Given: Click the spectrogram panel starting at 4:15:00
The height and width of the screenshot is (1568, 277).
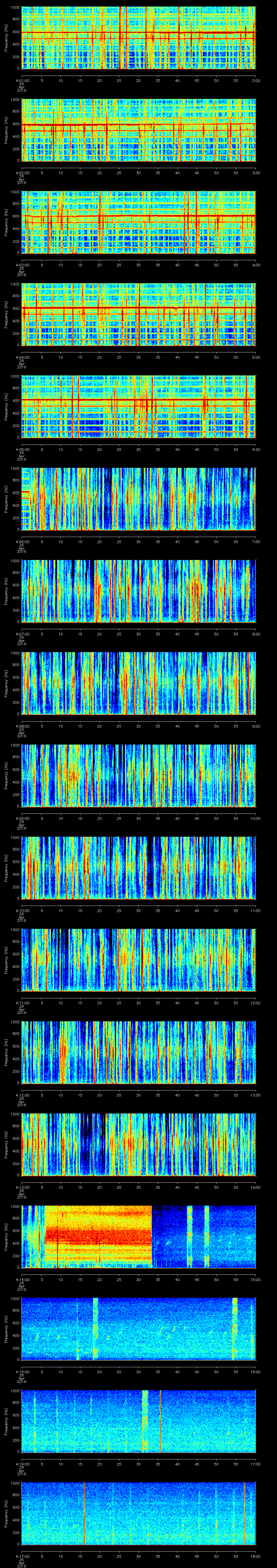Looking at the screenshot, I should [x=138, y=1329].
